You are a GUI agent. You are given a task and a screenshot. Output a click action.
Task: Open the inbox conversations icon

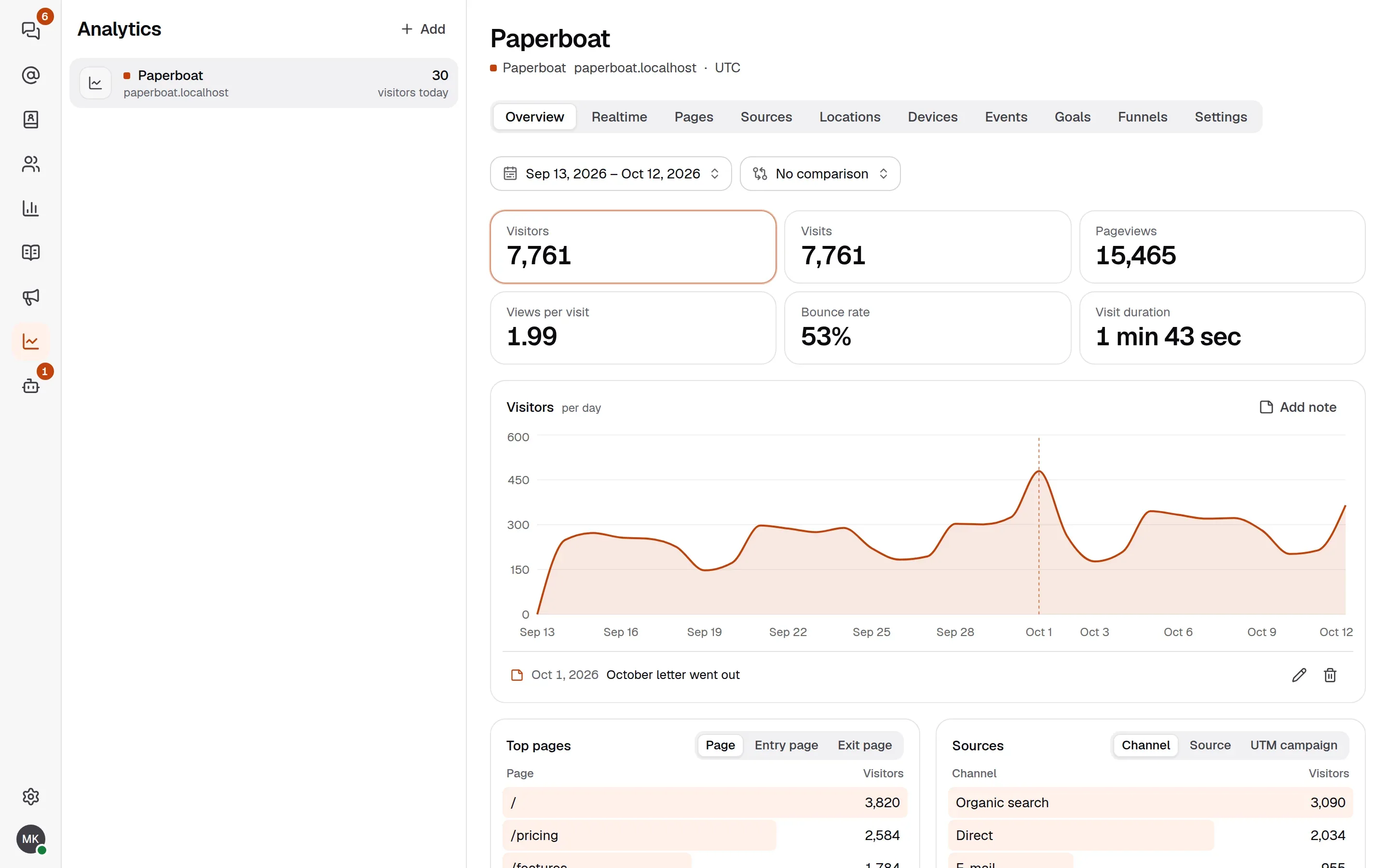30,30
